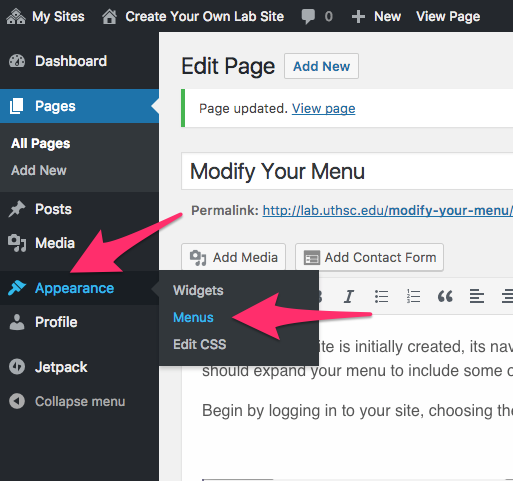Image resolution: width=513 pixels, height=481 pixels.
Task: Select Menus from the Appearance submenu
Action: 193,317
